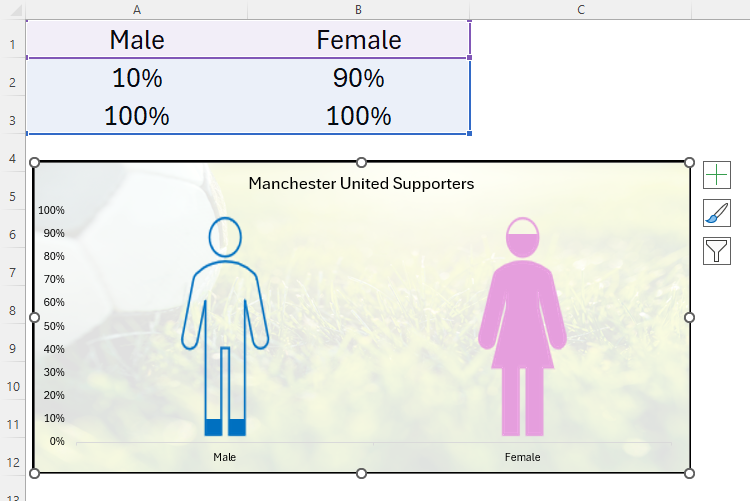Click the chart's top-right resize handle
The height and width of the screenshot is (501, 750).
689,163
